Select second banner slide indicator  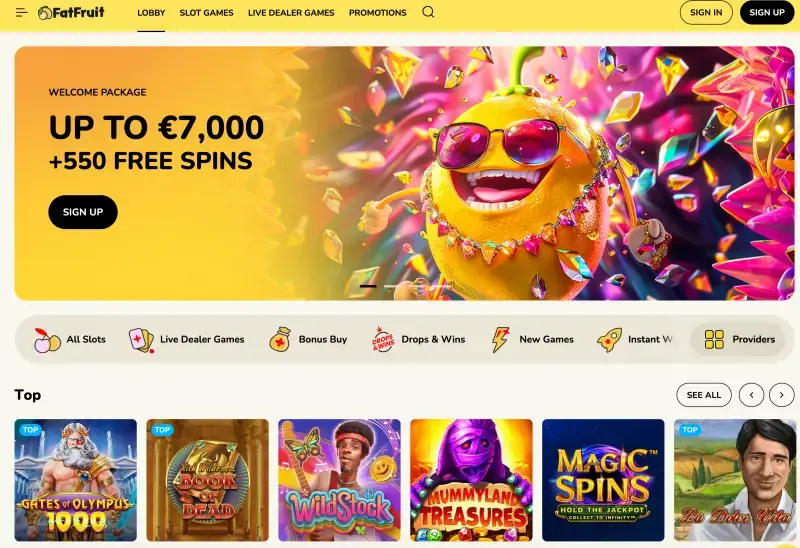392,286
